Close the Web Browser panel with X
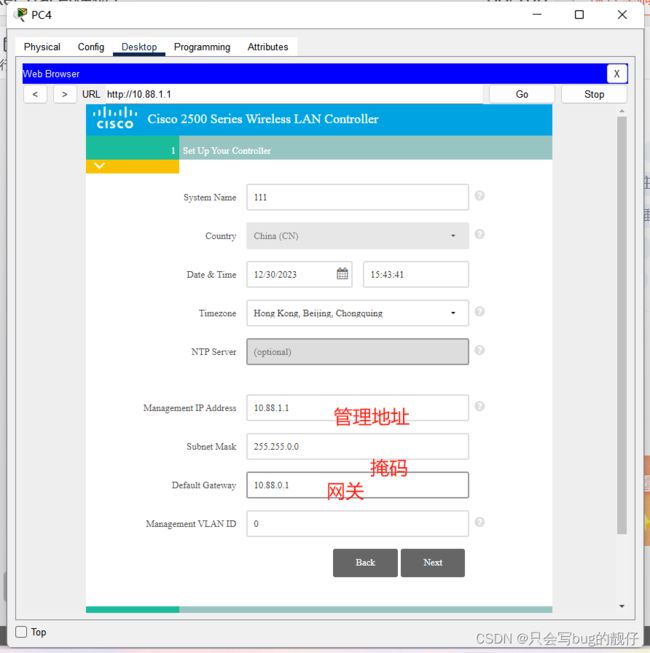 pos(617,74)
